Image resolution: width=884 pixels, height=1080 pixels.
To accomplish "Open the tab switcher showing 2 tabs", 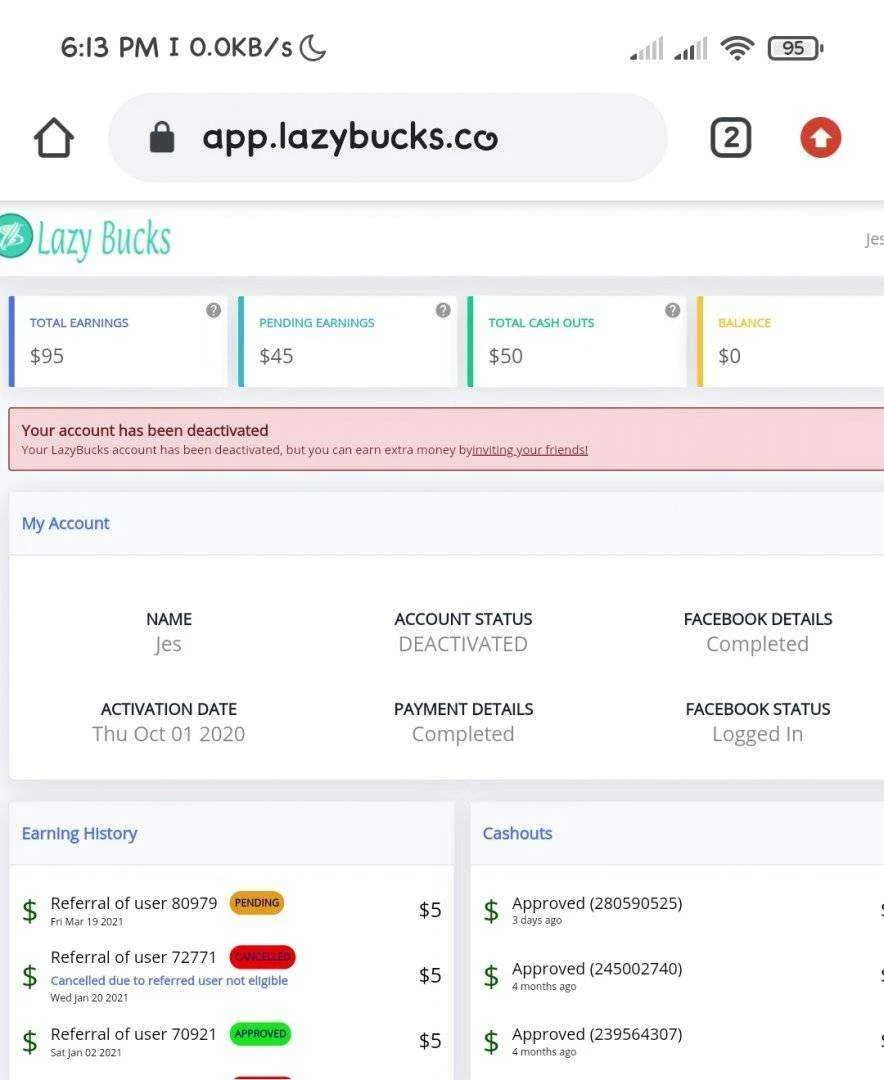I will tap(730, 138).
